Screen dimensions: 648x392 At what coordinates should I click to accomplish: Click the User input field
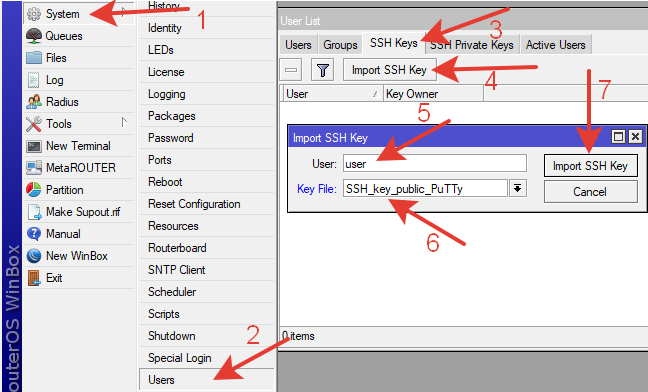435,164
